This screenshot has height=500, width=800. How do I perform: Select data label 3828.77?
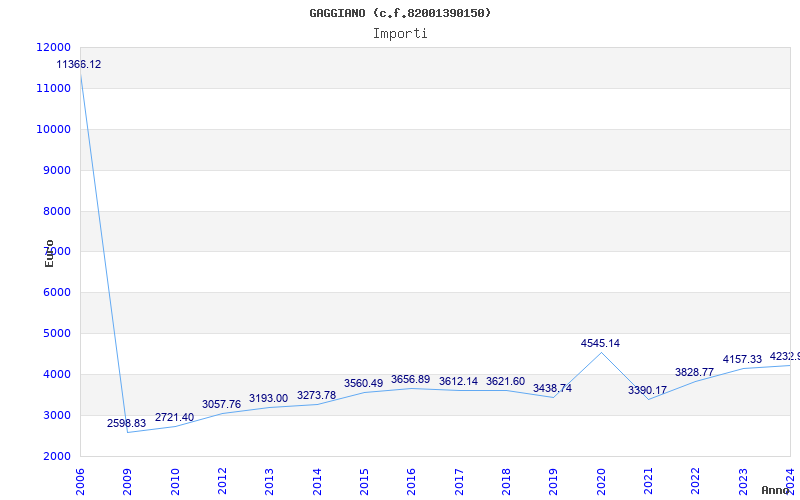click(694, 372)
